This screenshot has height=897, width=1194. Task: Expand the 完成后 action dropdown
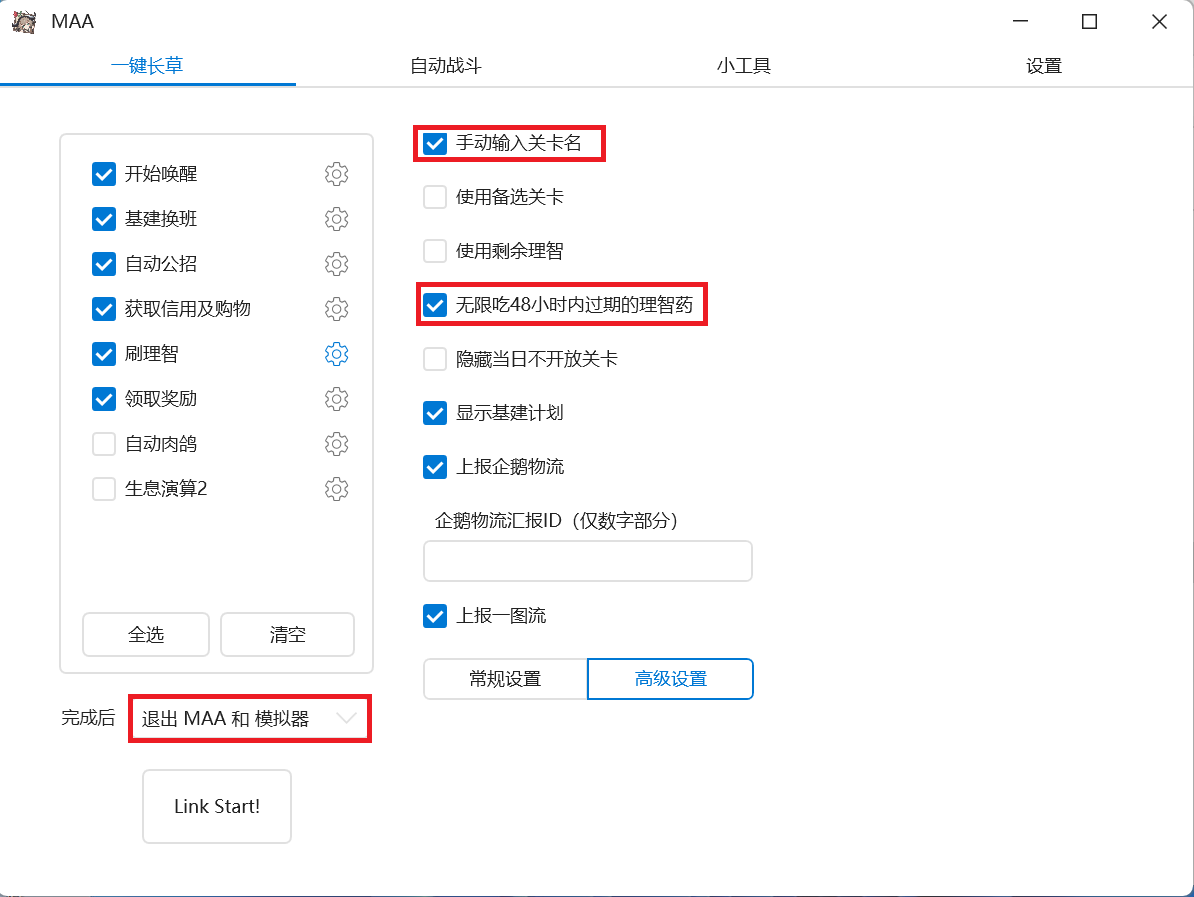pos(249,718)
